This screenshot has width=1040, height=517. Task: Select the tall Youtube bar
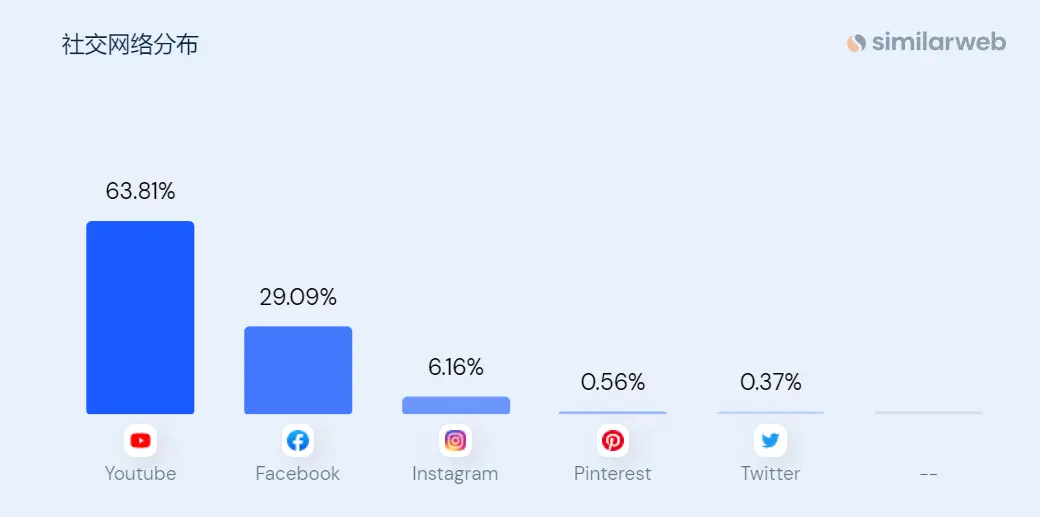140,317
